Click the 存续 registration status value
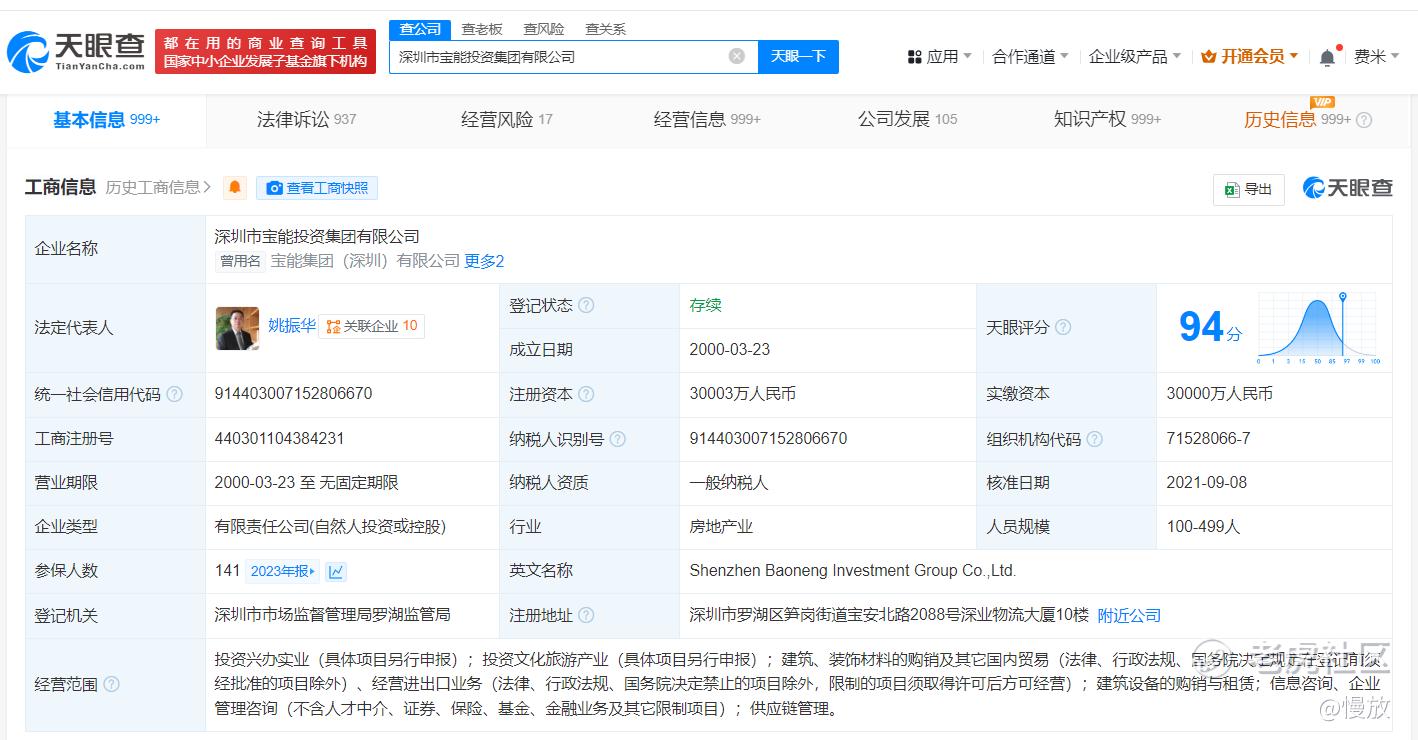This screenshot has width=1418, height=740. point(705,305)
